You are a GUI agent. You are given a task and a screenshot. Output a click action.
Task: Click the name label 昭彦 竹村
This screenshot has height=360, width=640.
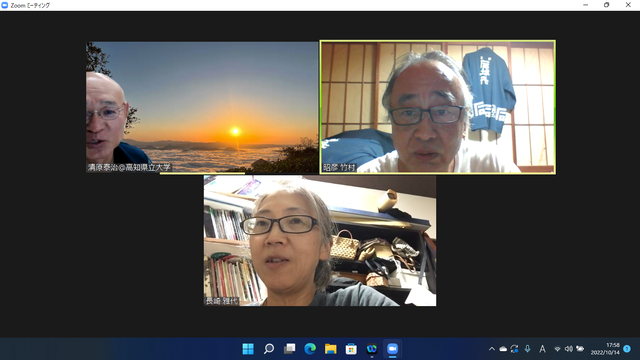[340, 167]
